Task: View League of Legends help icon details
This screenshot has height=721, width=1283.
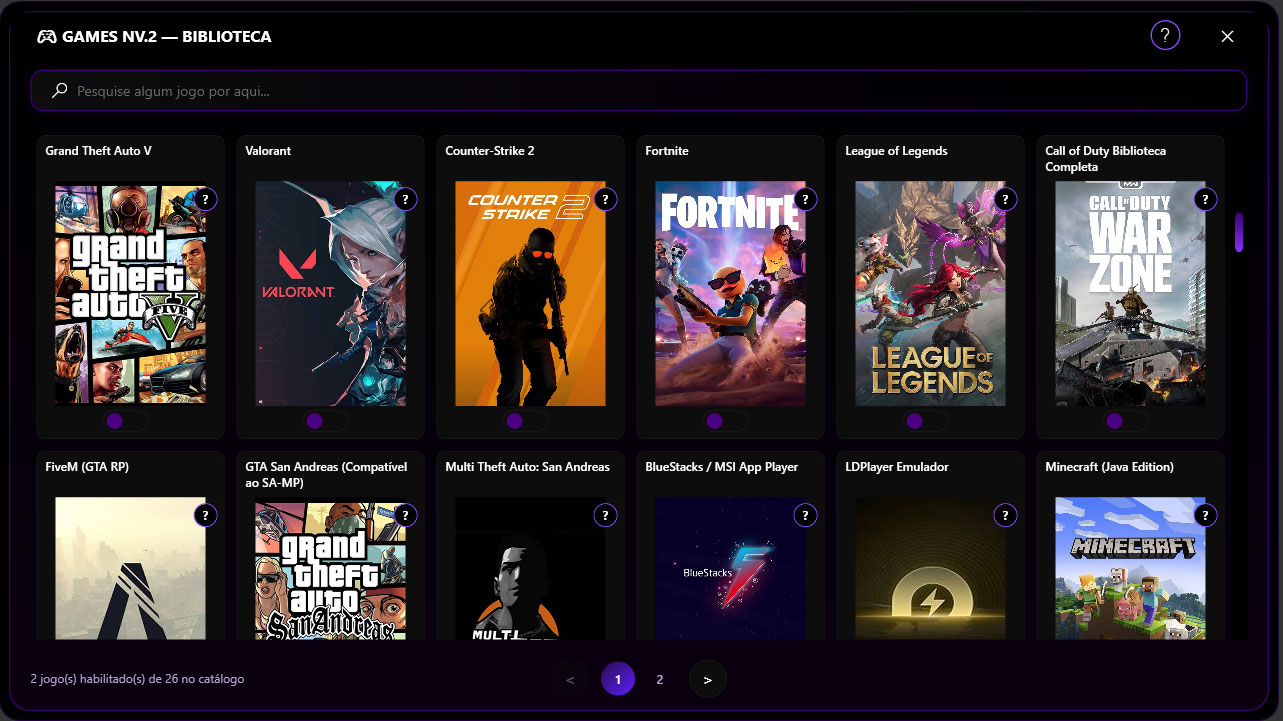Action: click(x=1005, y=199)
